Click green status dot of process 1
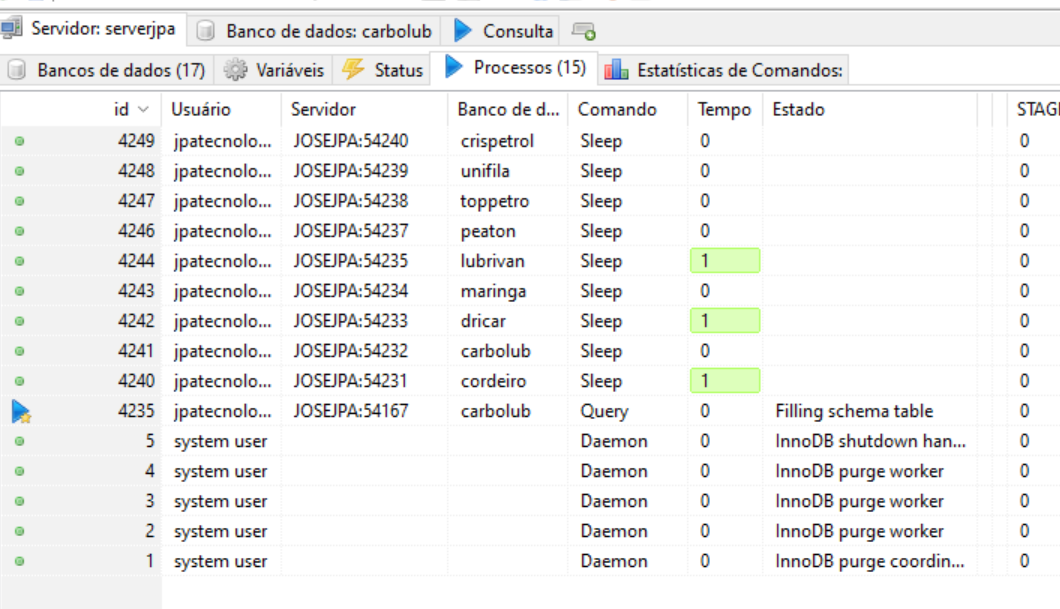 coord(20,561)
